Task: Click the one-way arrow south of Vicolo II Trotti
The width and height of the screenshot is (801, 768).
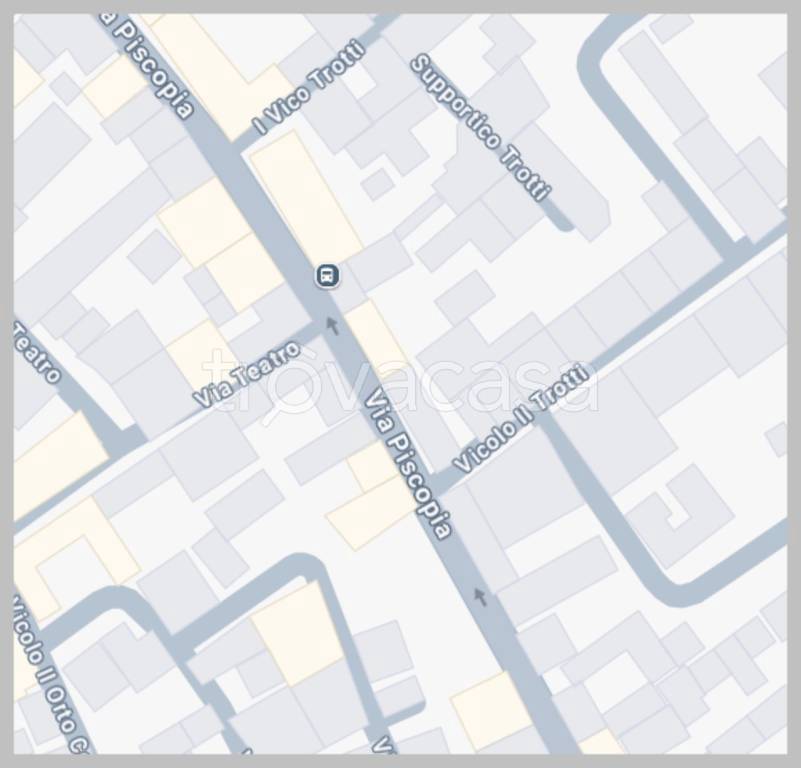Action: pos(479,596)
